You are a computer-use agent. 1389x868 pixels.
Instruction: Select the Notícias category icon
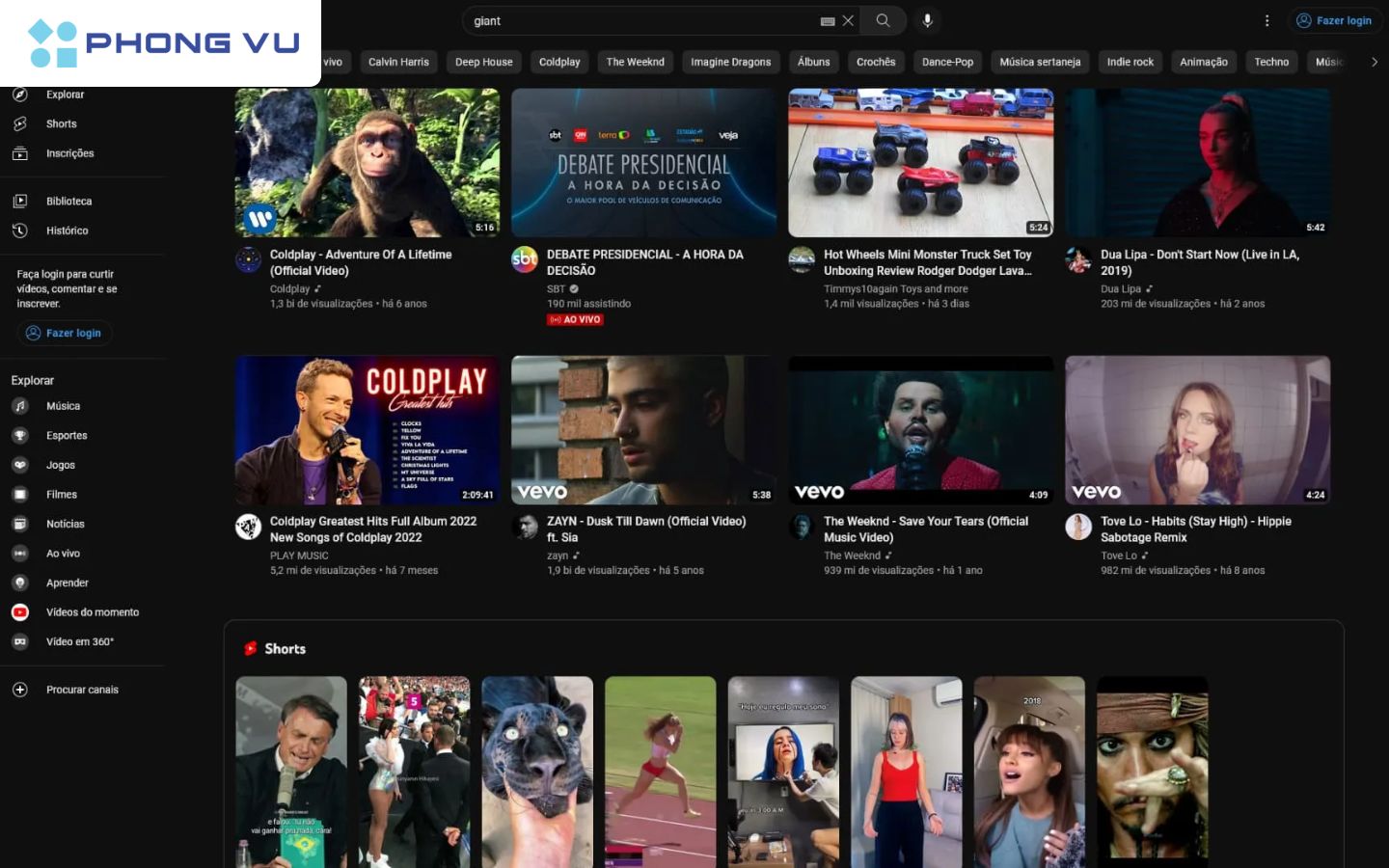pyautogui.click(x=19, y=524)
